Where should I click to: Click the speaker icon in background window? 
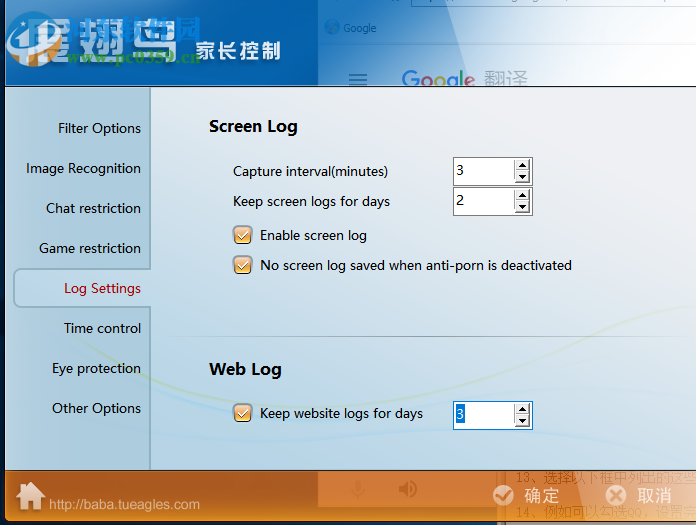pos(407,489)
